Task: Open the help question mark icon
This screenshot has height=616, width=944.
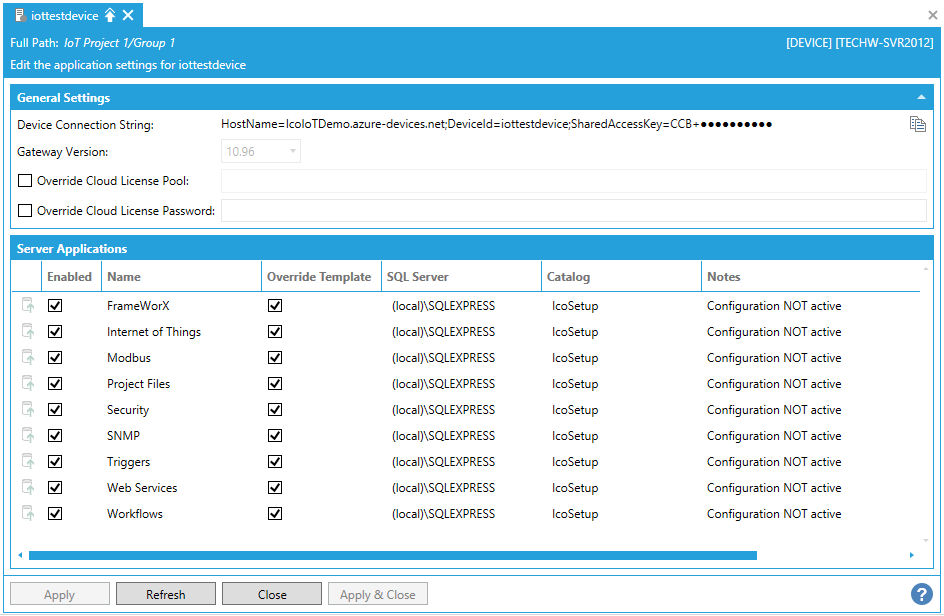Action: pos(921,594)
